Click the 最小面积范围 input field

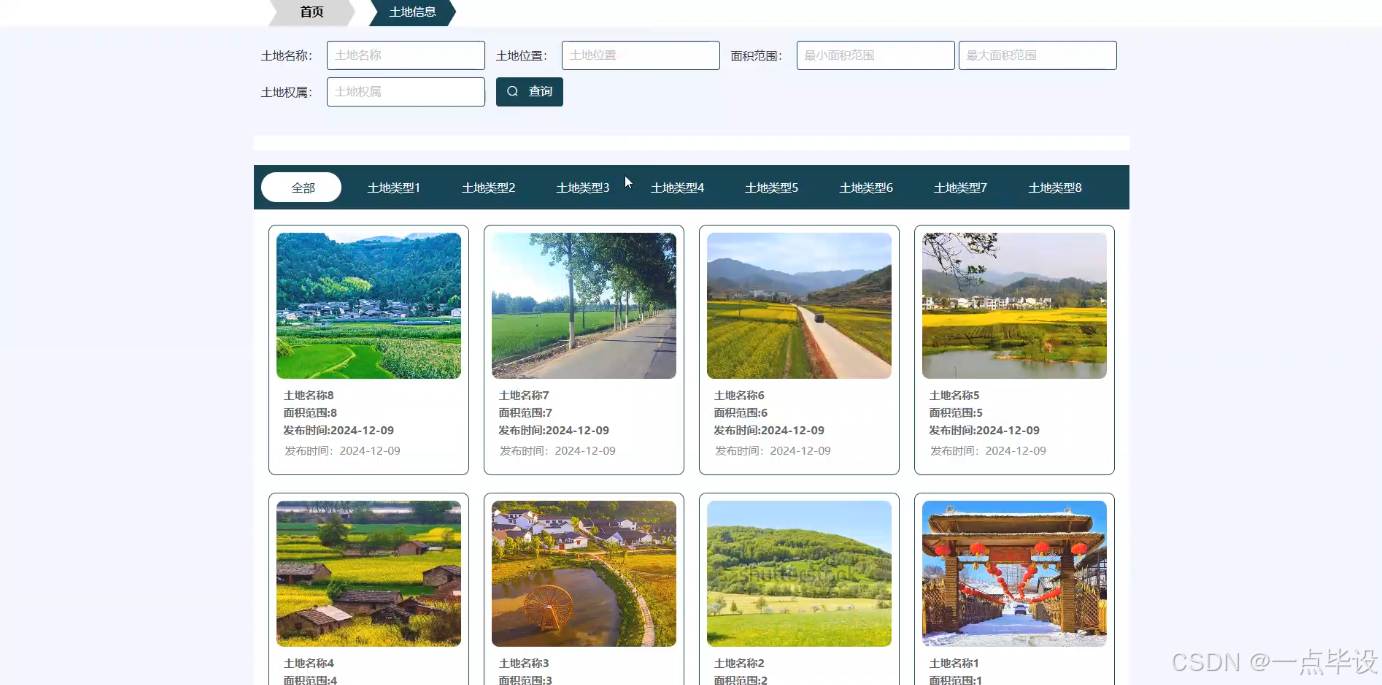pos(876,56)
